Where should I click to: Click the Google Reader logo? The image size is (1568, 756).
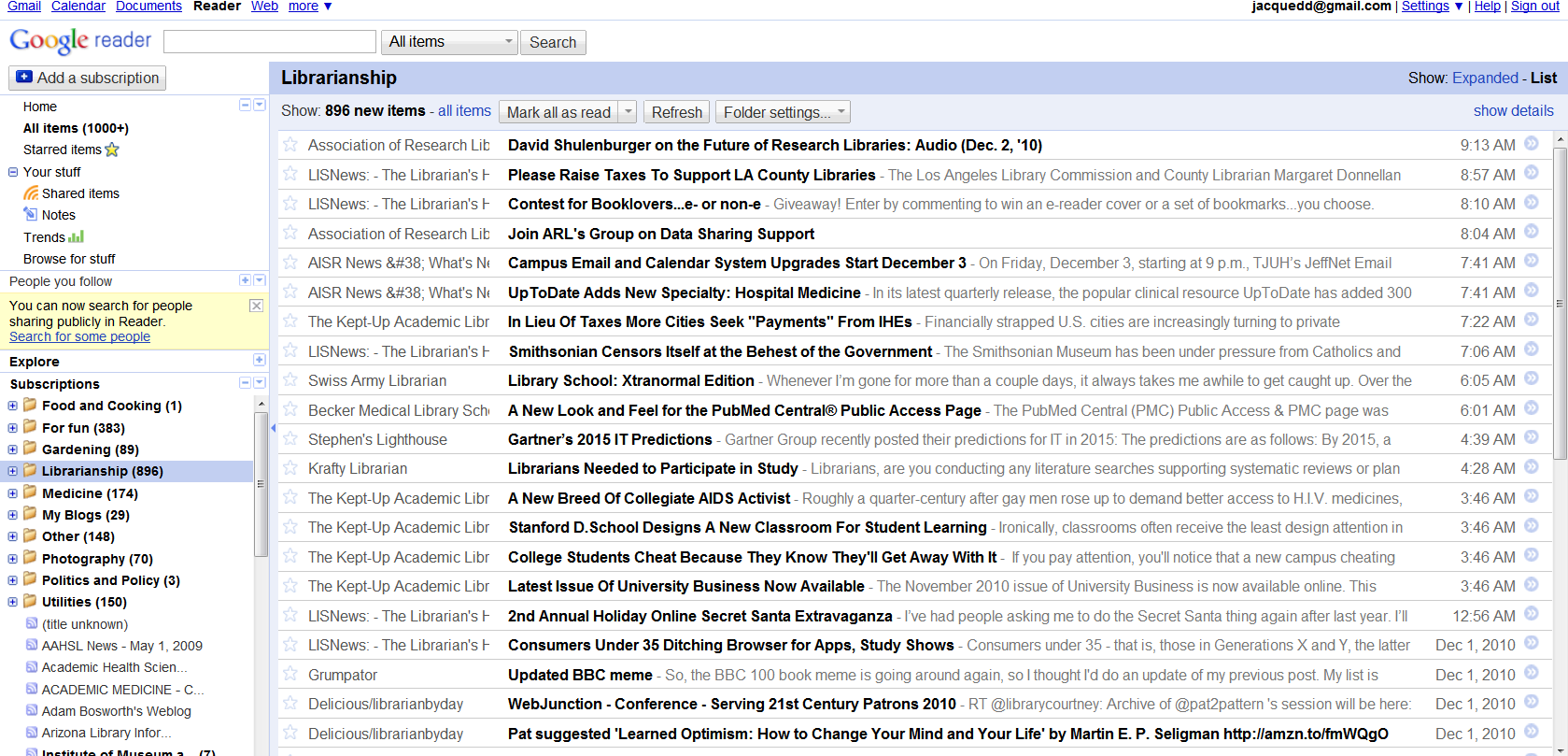click(80, 41)
